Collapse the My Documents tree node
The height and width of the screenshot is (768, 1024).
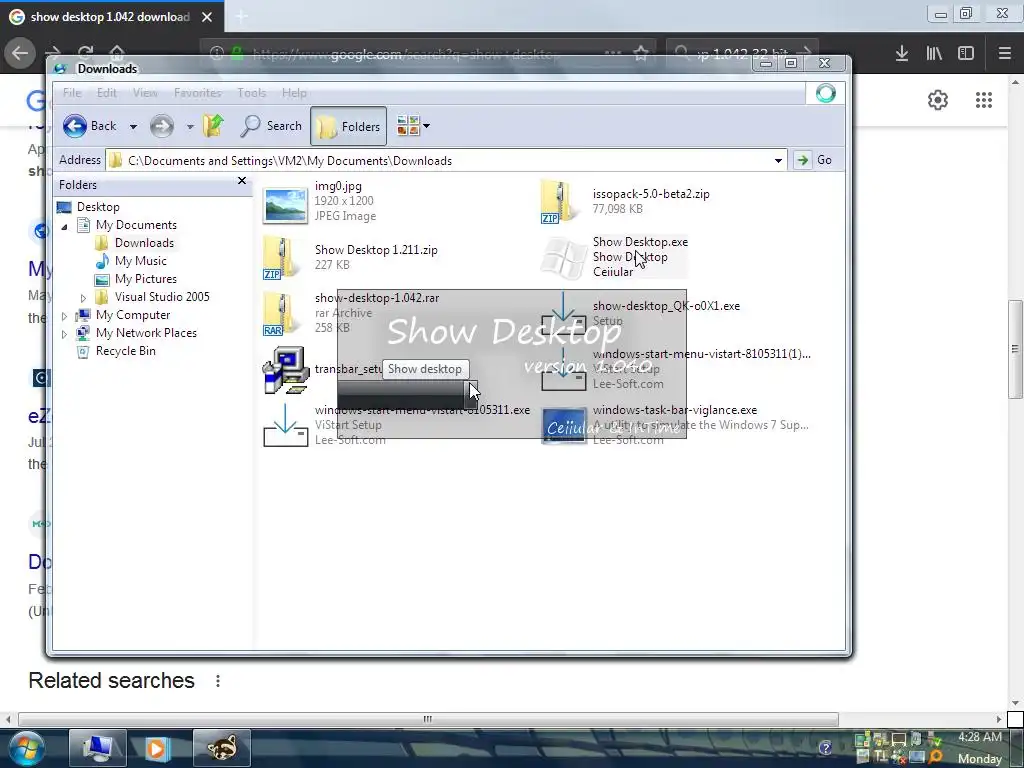click(x=64, y=227)
